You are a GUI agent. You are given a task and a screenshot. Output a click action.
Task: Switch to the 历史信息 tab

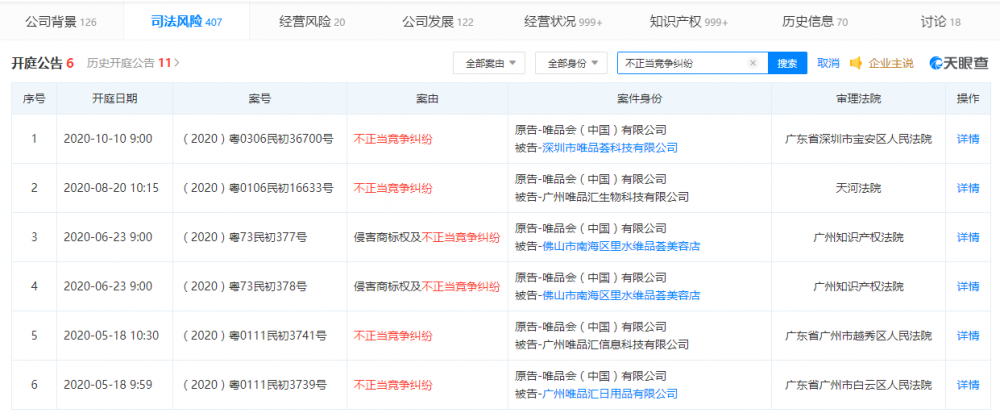(x=814, y=22)
